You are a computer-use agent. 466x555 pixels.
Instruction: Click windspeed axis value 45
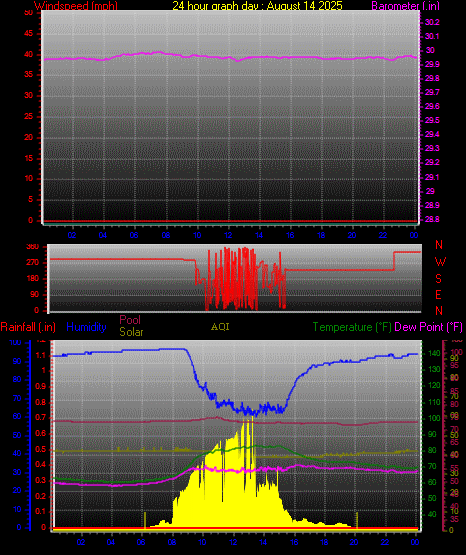point(29,34)
